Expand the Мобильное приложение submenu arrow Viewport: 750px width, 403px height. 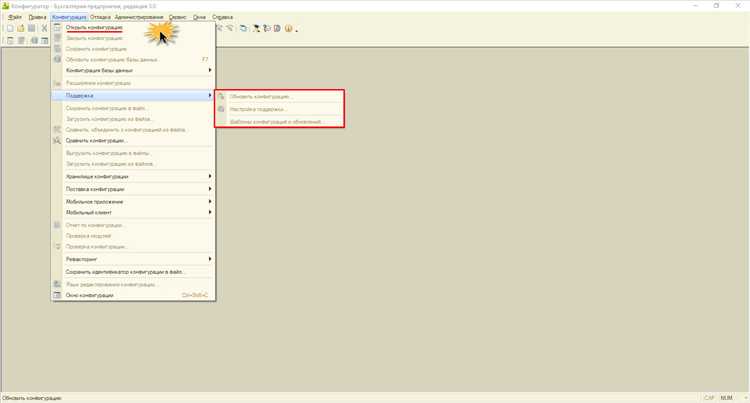coord(210,201)
